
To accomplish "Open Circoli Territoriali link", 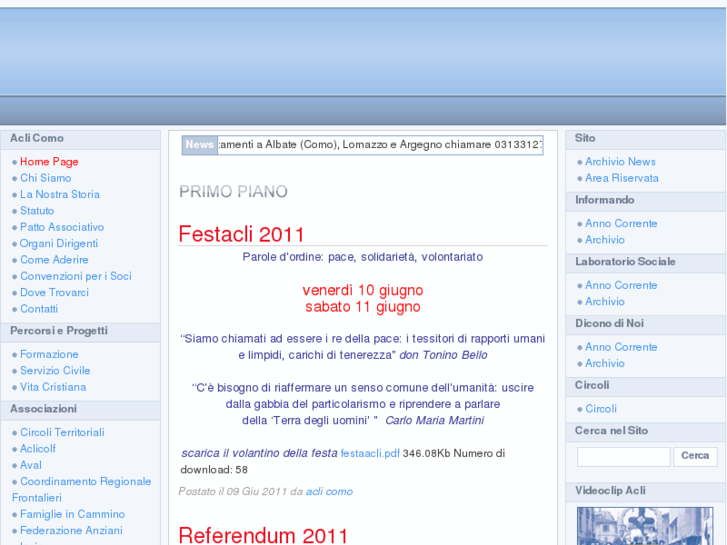I will 62,432.
